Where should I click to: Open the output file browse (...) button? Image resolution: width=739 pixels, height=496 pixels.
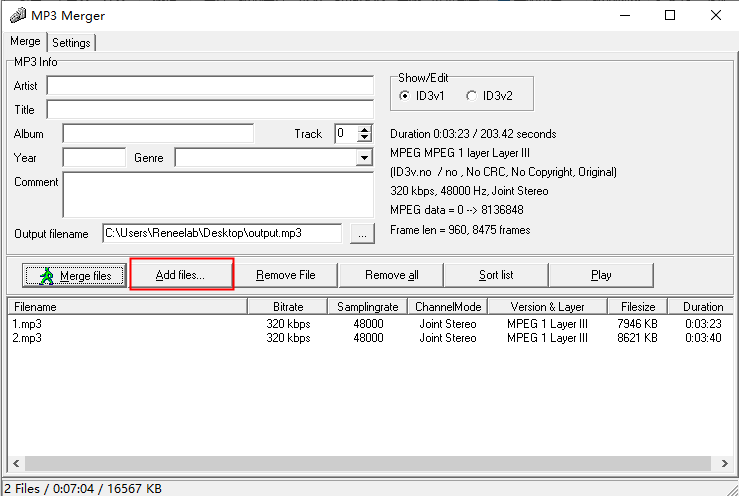click(x=362, y=233)
